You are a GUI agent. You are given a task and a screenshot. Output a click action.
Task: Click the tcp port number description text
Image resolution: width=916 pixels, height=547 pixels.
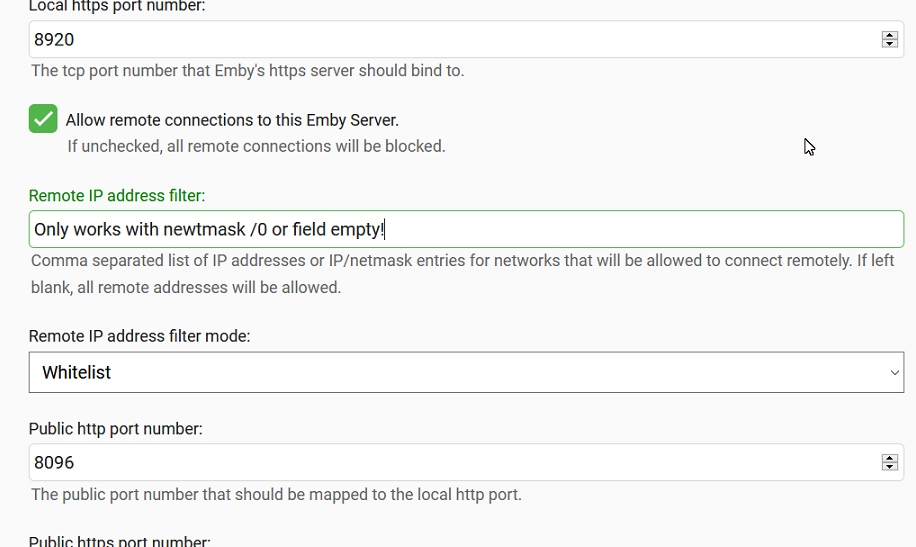coord(247,71)
